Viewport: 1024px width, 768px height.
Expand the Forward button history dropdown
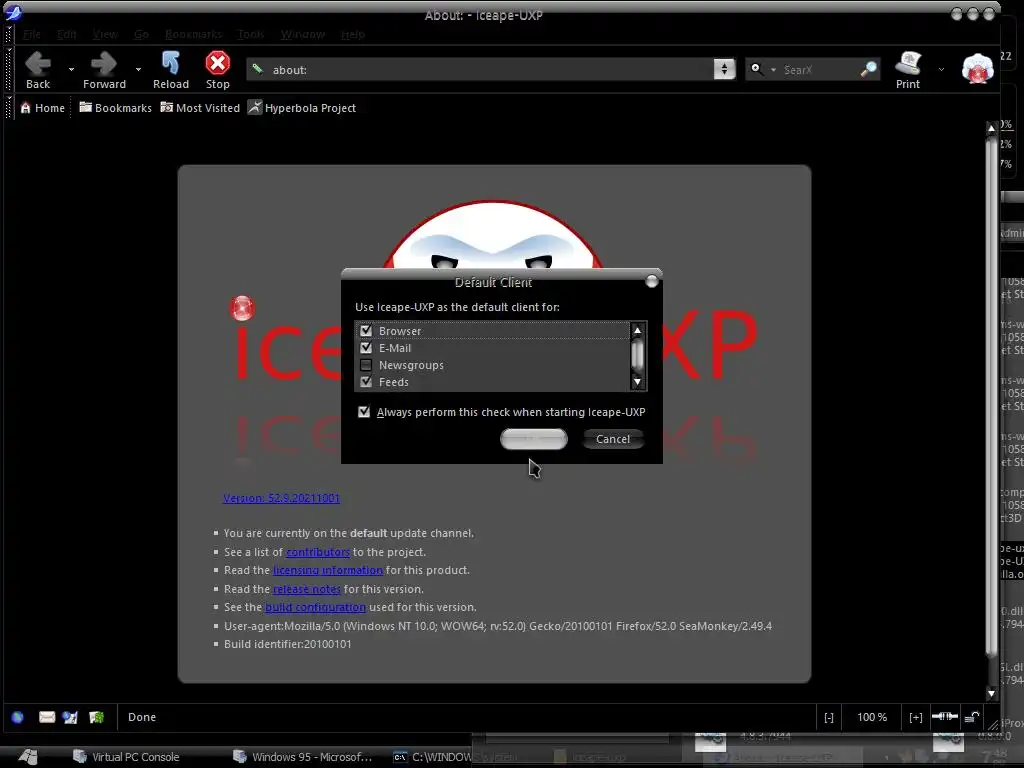(x=138, y=69)
